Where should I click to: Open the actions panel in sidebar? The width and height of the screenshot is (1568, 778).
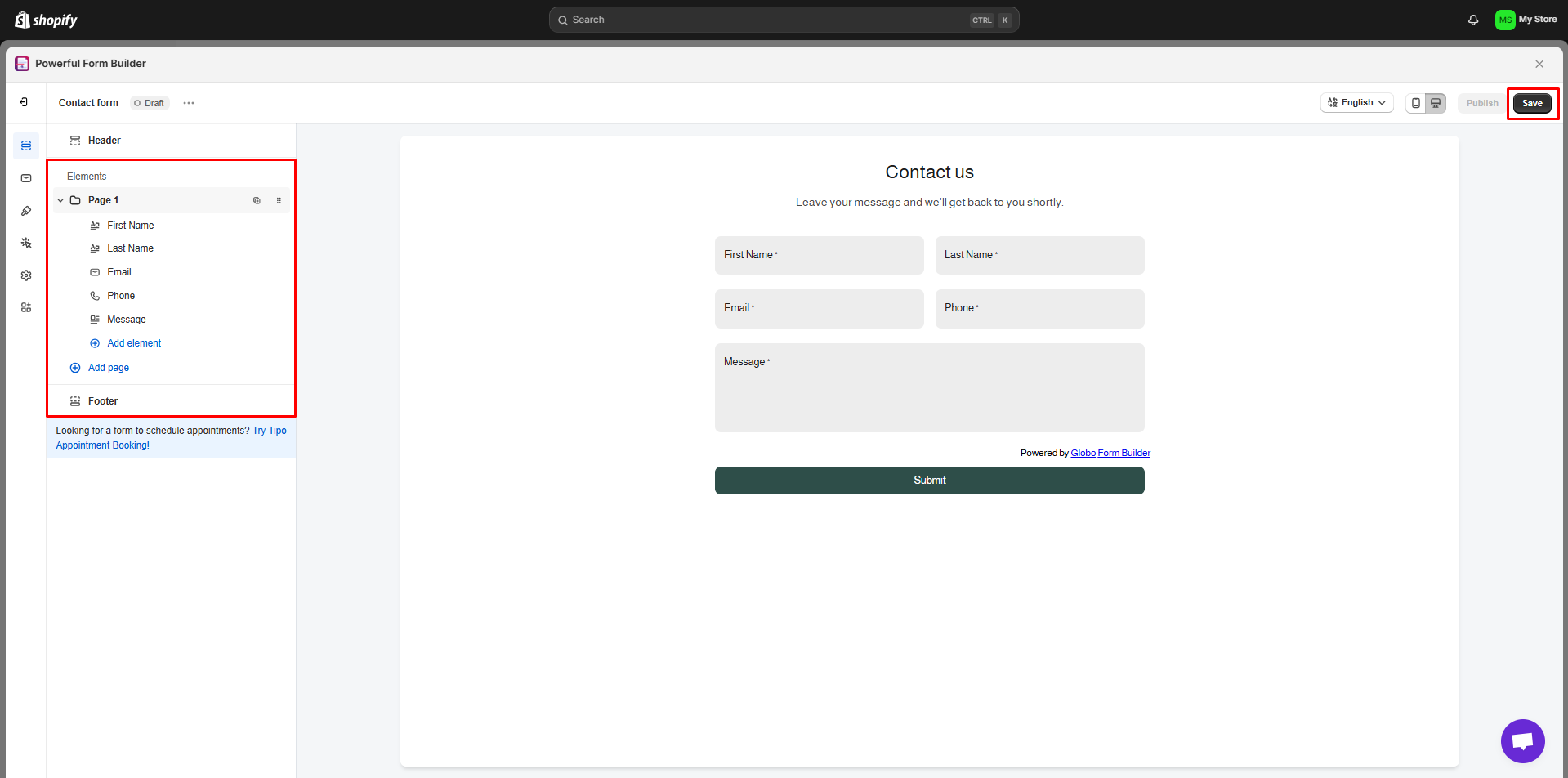(x=25, y=243)
